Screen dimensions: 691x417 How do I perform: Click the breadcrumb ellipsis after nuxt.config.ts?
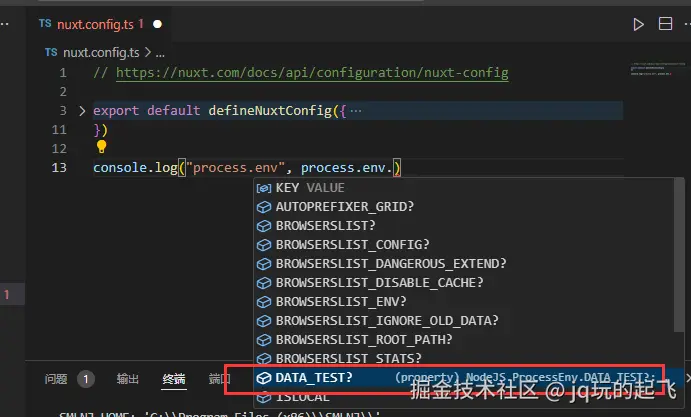pos(160,53)
